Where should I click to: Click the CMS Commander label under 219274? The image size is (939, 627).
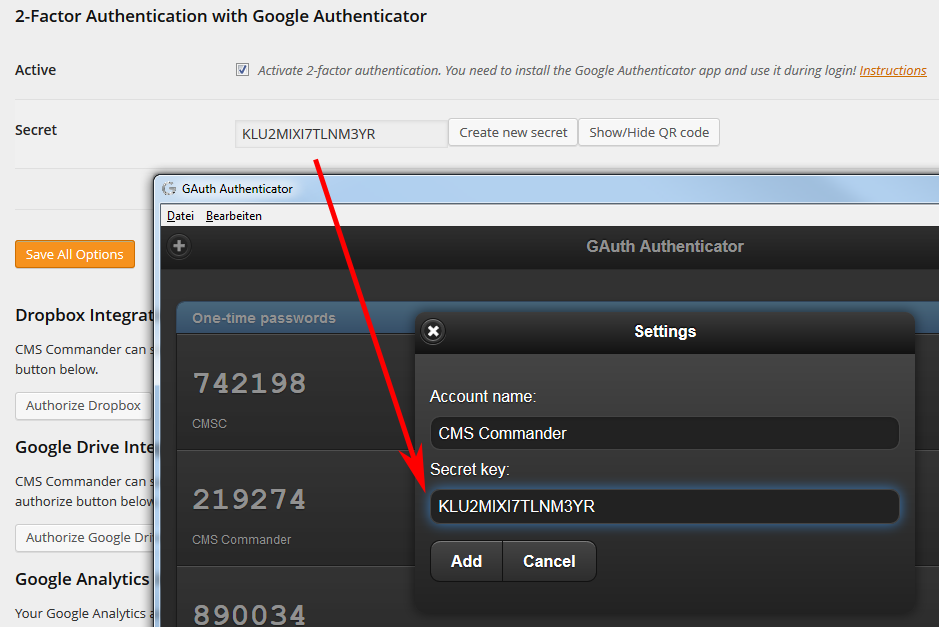[241, 540]
